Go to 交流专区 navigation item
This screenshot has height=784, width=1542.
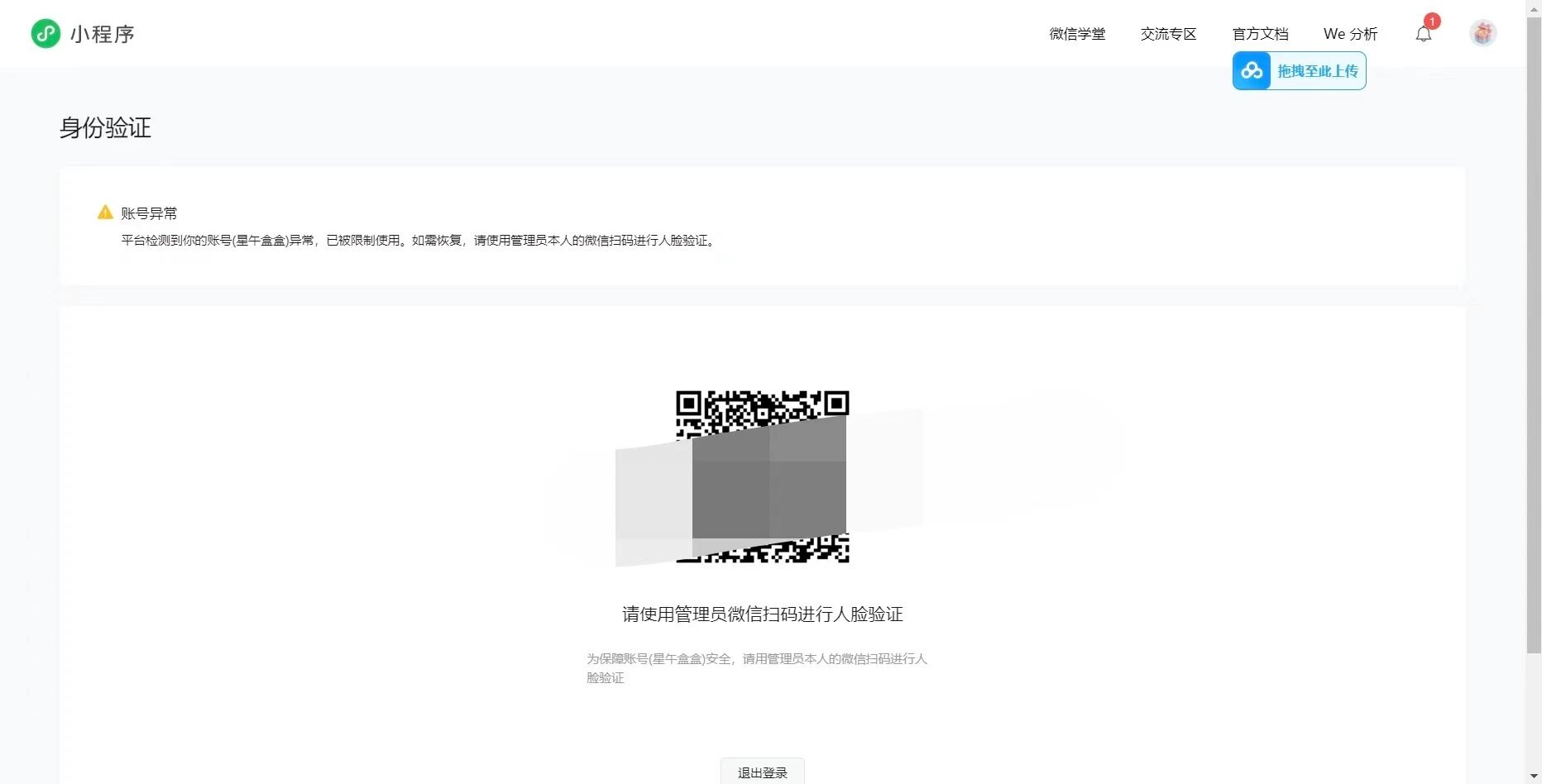click(x=1168, y=34)
